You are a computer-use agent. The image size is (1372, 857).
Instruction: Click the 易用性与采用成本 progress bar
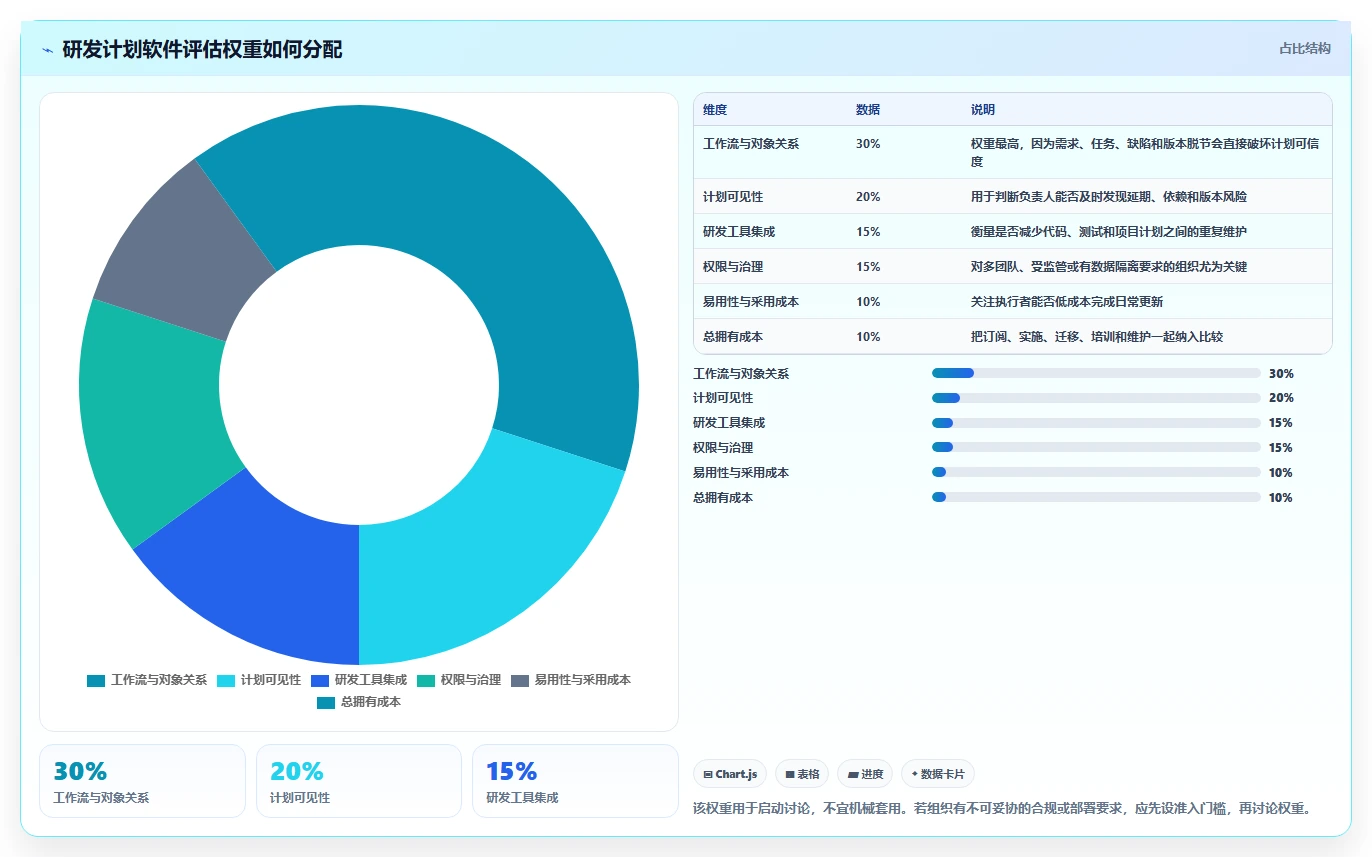[1096, 472]
